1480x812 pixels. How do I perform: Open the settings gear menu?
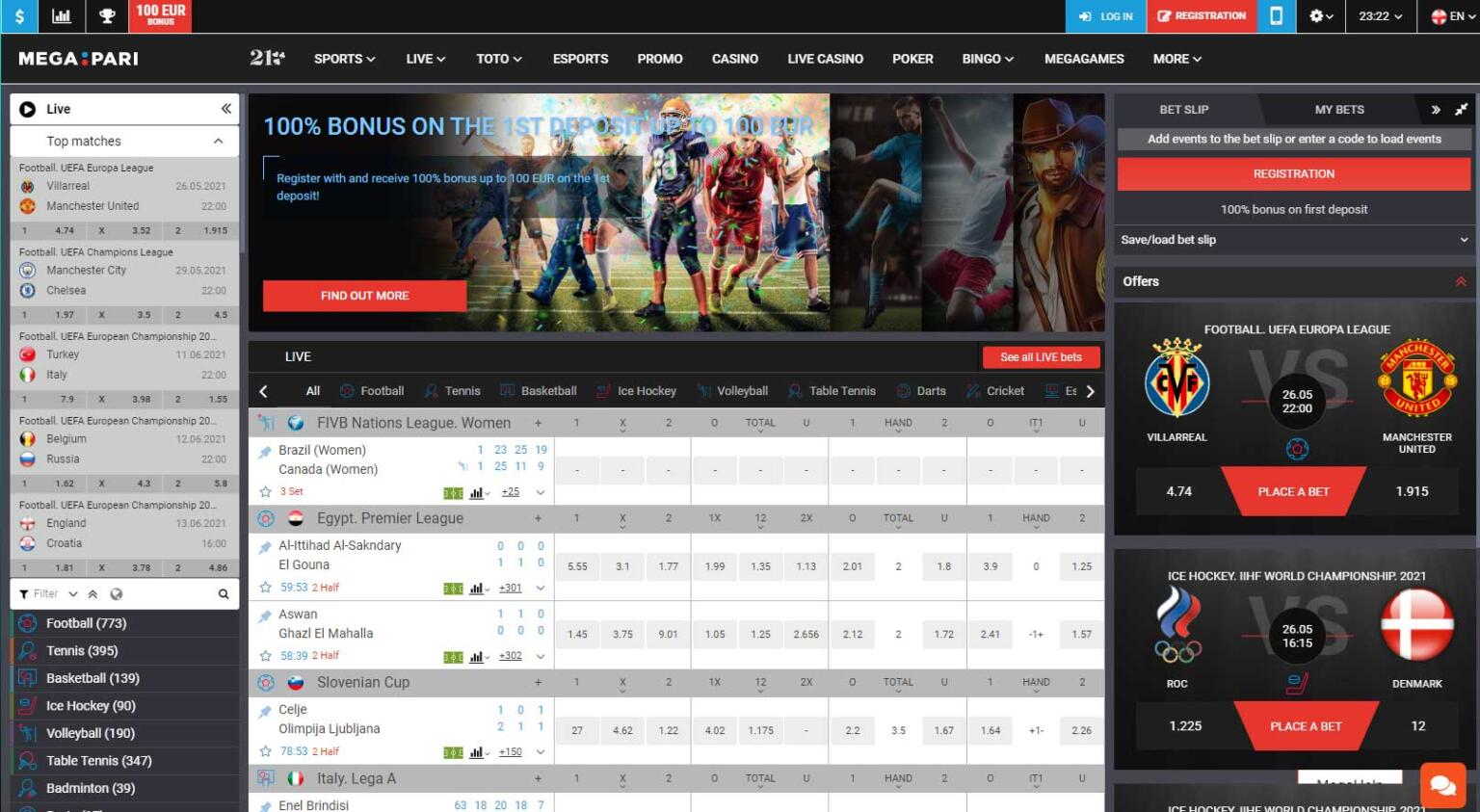click(x=1321, y=16)
